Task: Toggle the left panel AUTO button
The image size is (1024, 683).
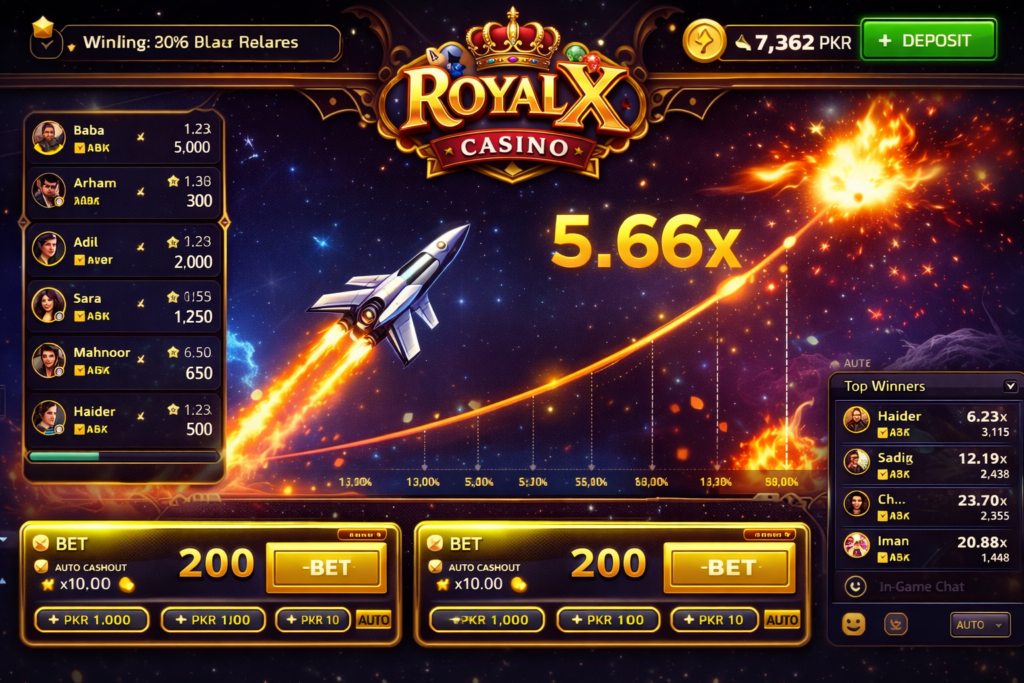Action: click(374, 620)
